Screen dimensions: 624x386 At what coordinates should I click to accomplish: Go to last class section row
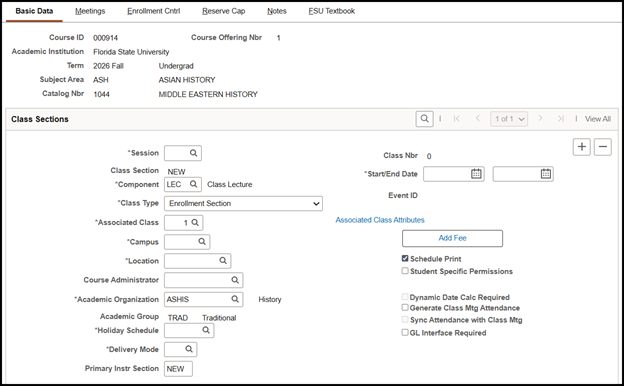(561, 119)
